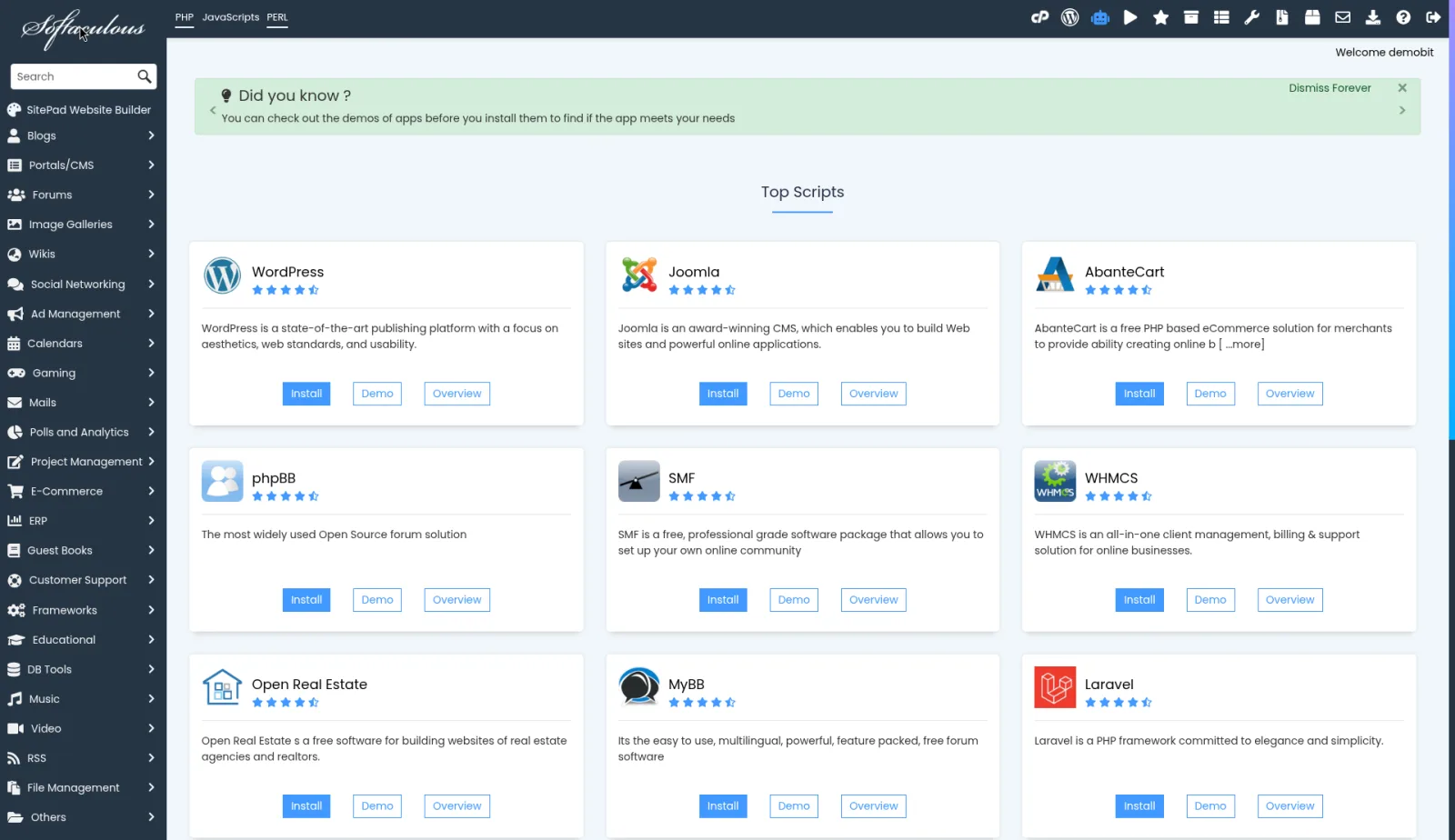Open the phpBB Overview
Screen dimensions: 1455x840
tap(457, 600)
